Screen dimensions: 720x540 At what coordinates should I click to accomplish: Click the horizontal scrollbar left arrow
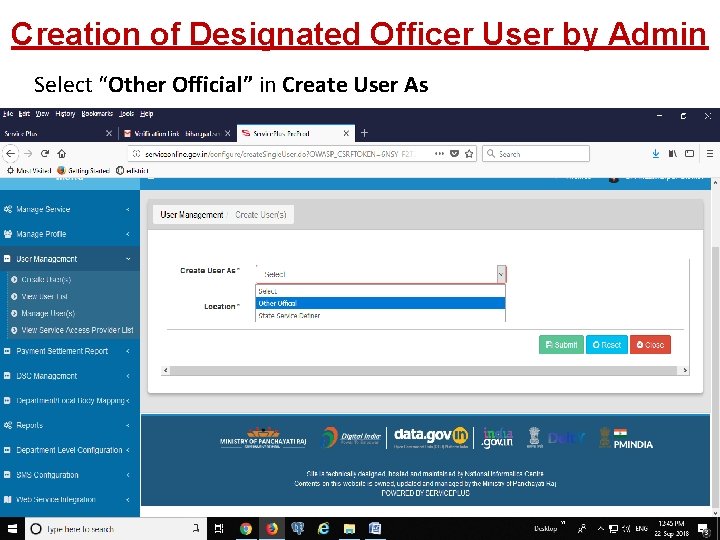166,370
